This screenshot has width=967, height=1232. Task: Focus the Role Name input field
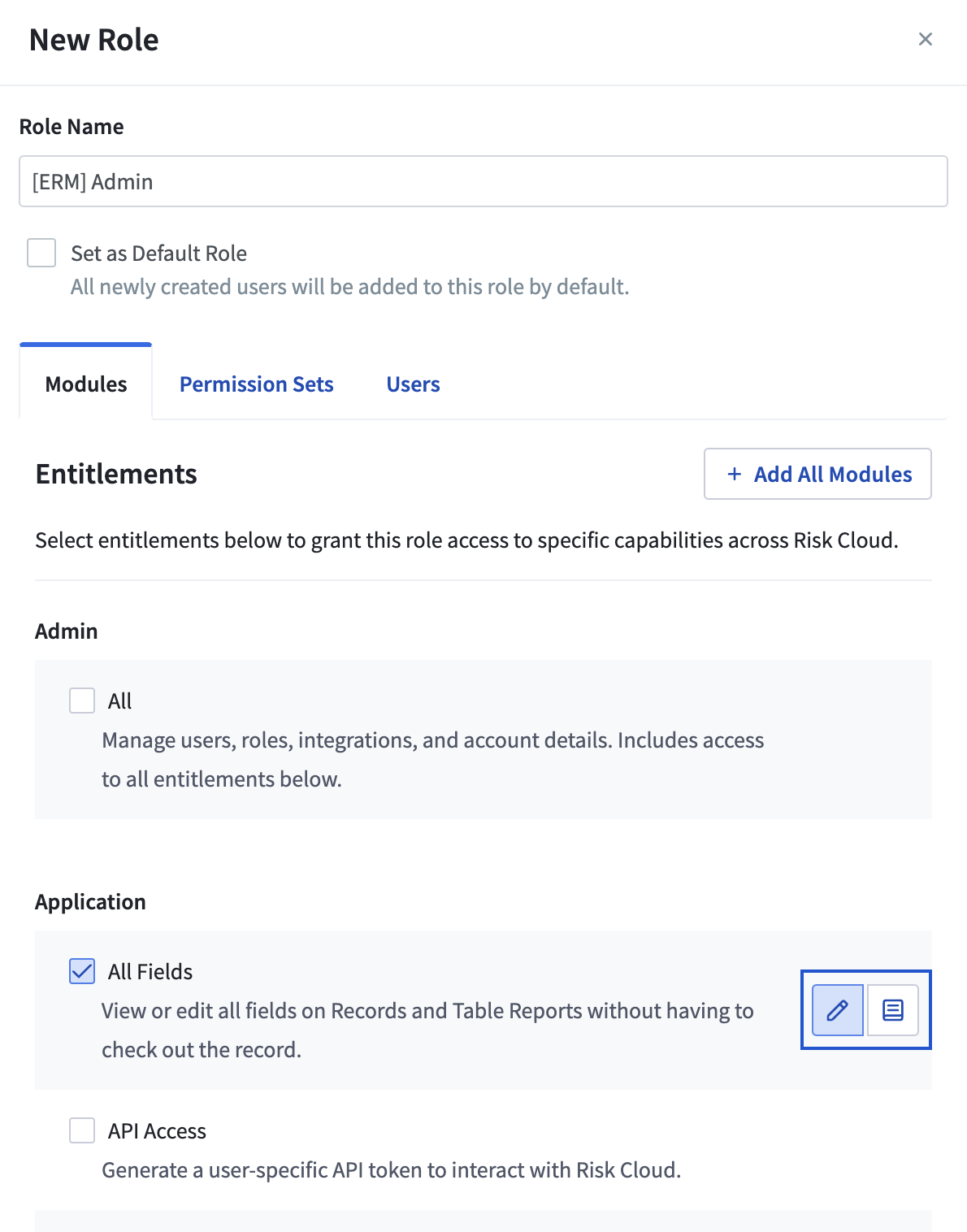click(x=483, y=181)
